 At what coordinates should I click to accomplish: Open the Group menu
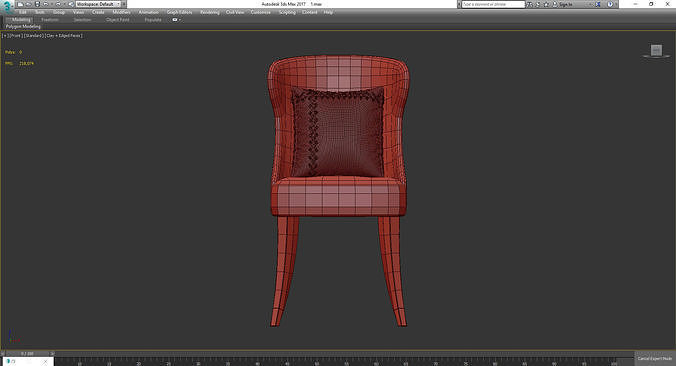(x=59, y=12)
